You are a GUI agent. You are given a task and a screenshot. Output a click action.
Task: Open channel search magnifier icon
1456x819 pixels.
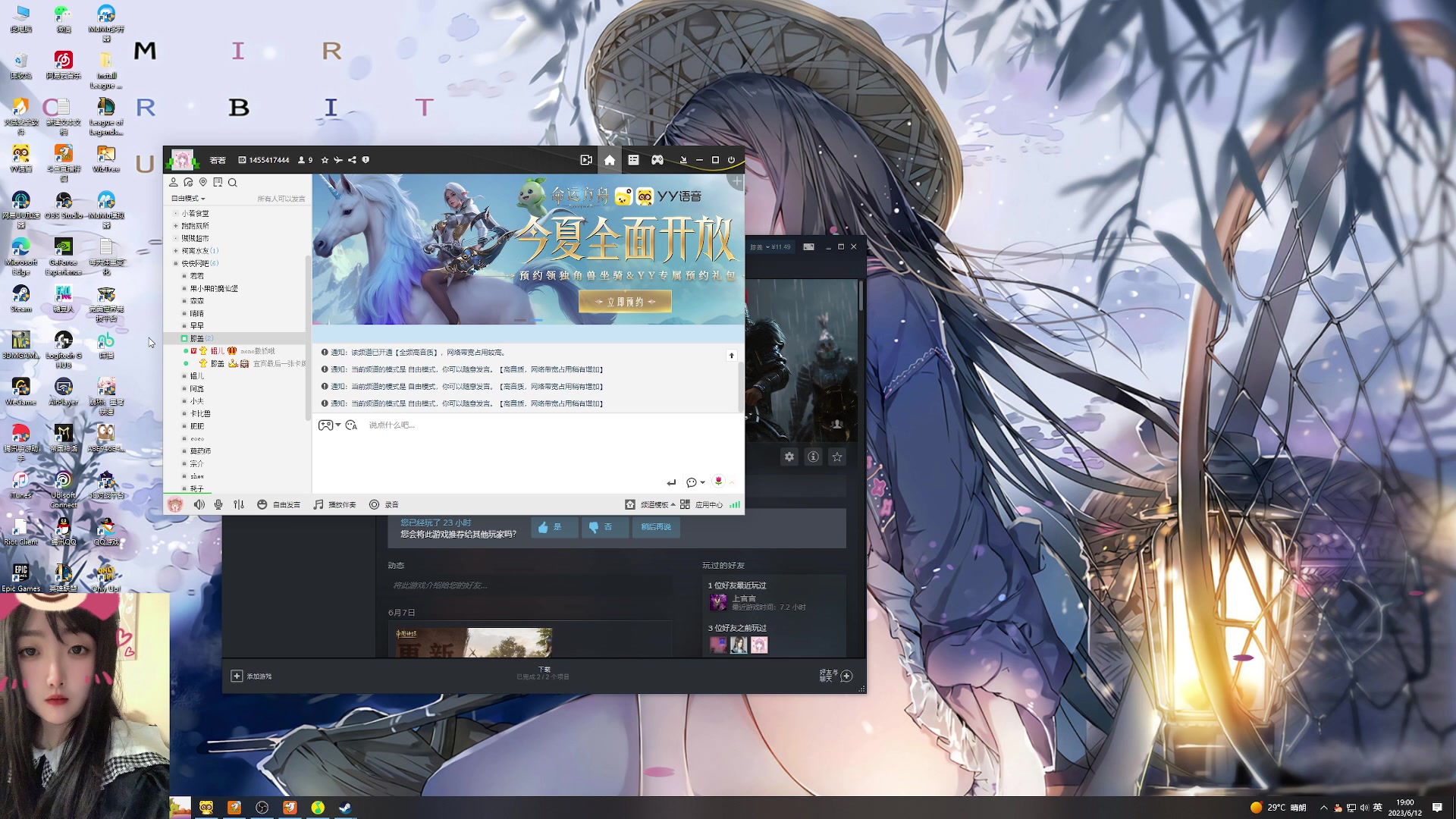pyautogui.click(x=233, y=183)
